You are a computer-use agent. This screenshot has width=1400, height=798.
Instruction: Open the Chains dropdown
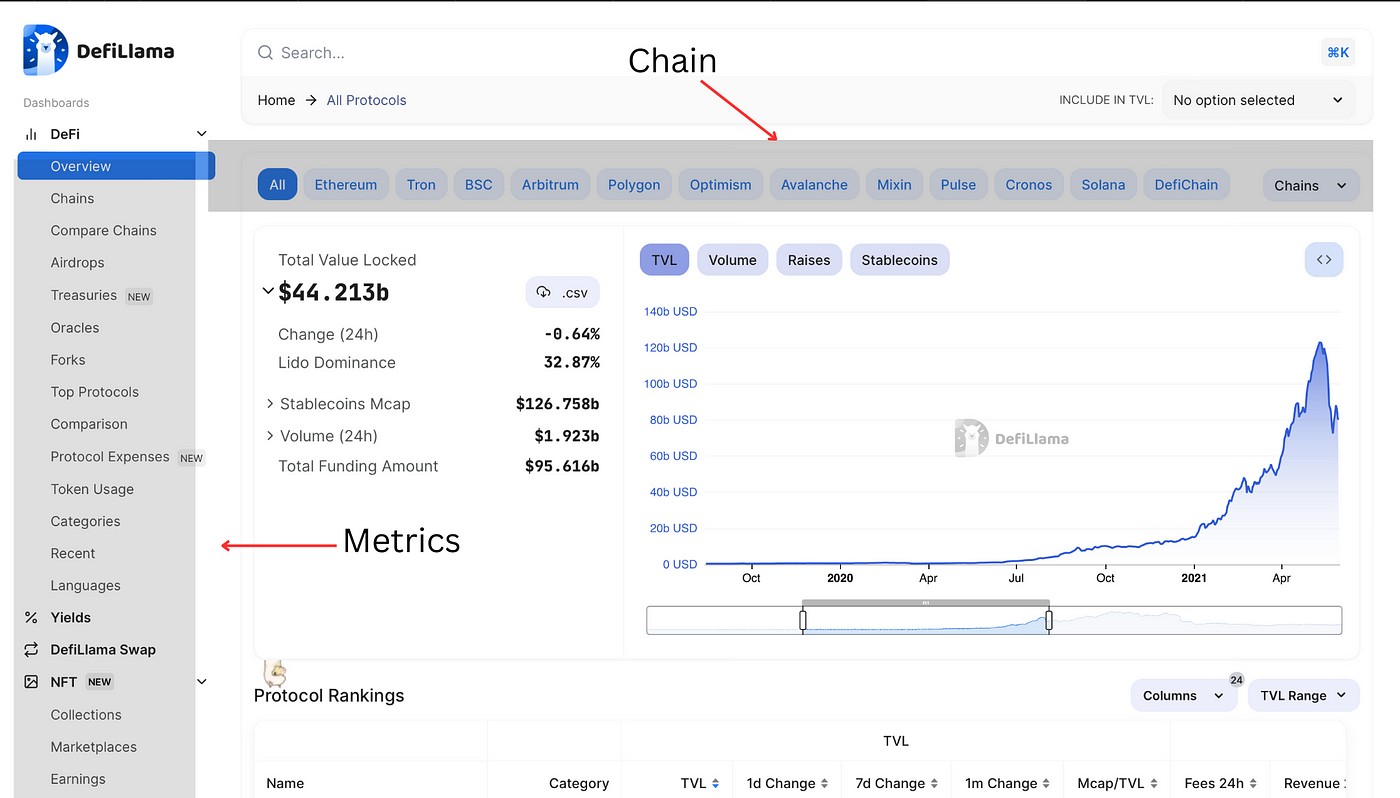1311,185
